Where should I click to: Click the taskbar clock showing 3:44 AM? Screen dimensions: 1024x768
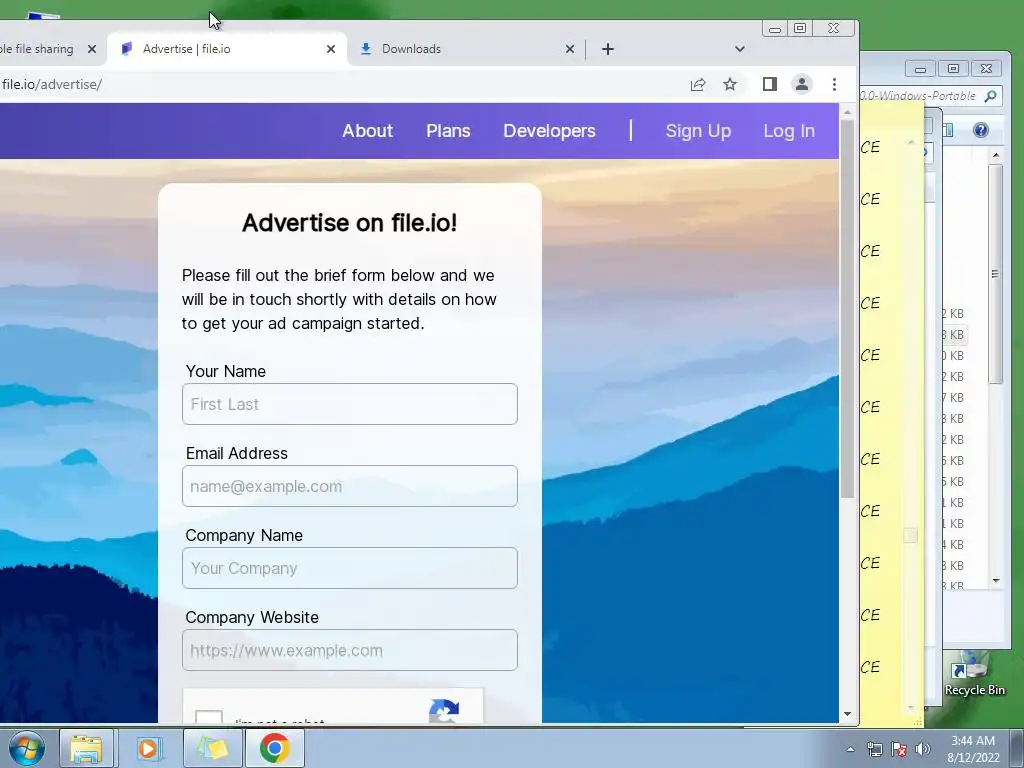coord(973,749)
